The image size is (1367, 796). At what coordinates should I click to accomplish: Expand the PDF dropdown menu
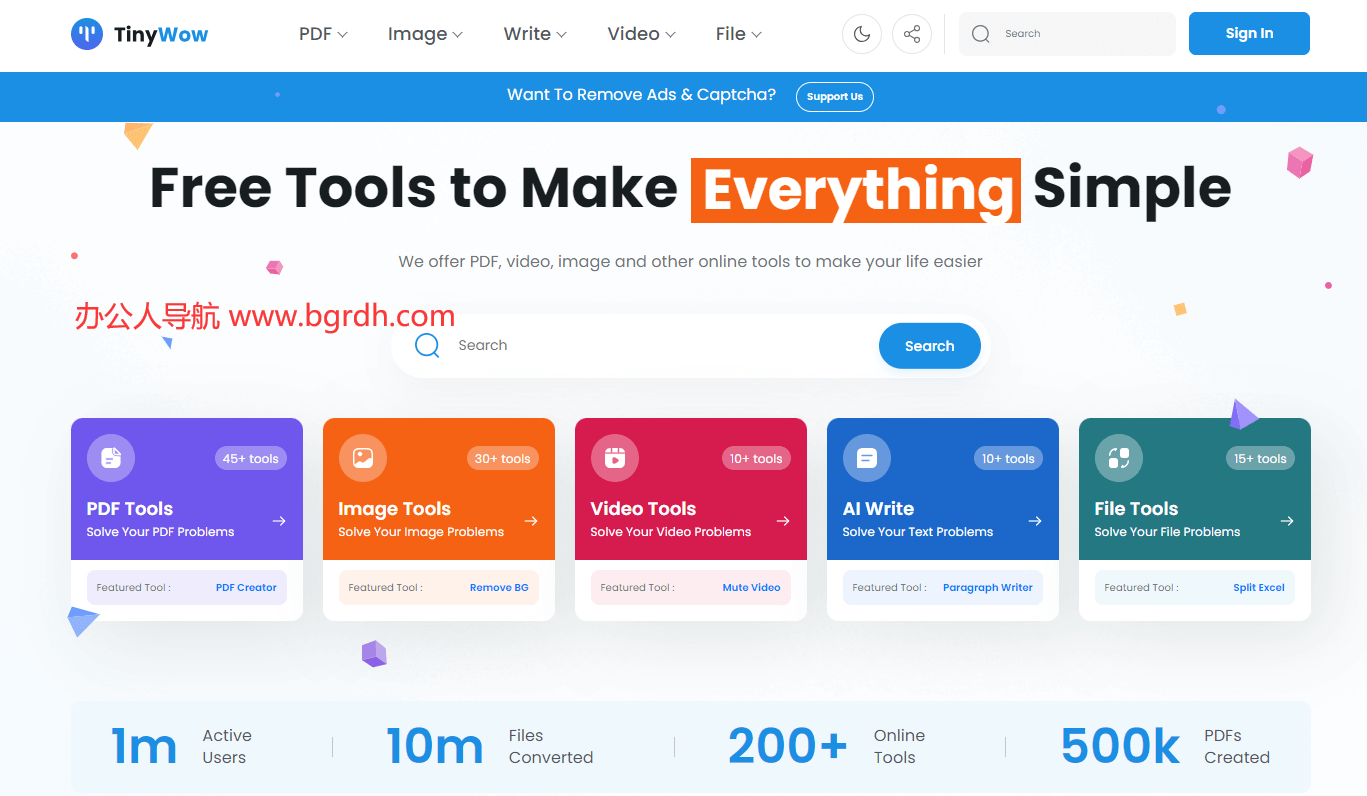323,34
